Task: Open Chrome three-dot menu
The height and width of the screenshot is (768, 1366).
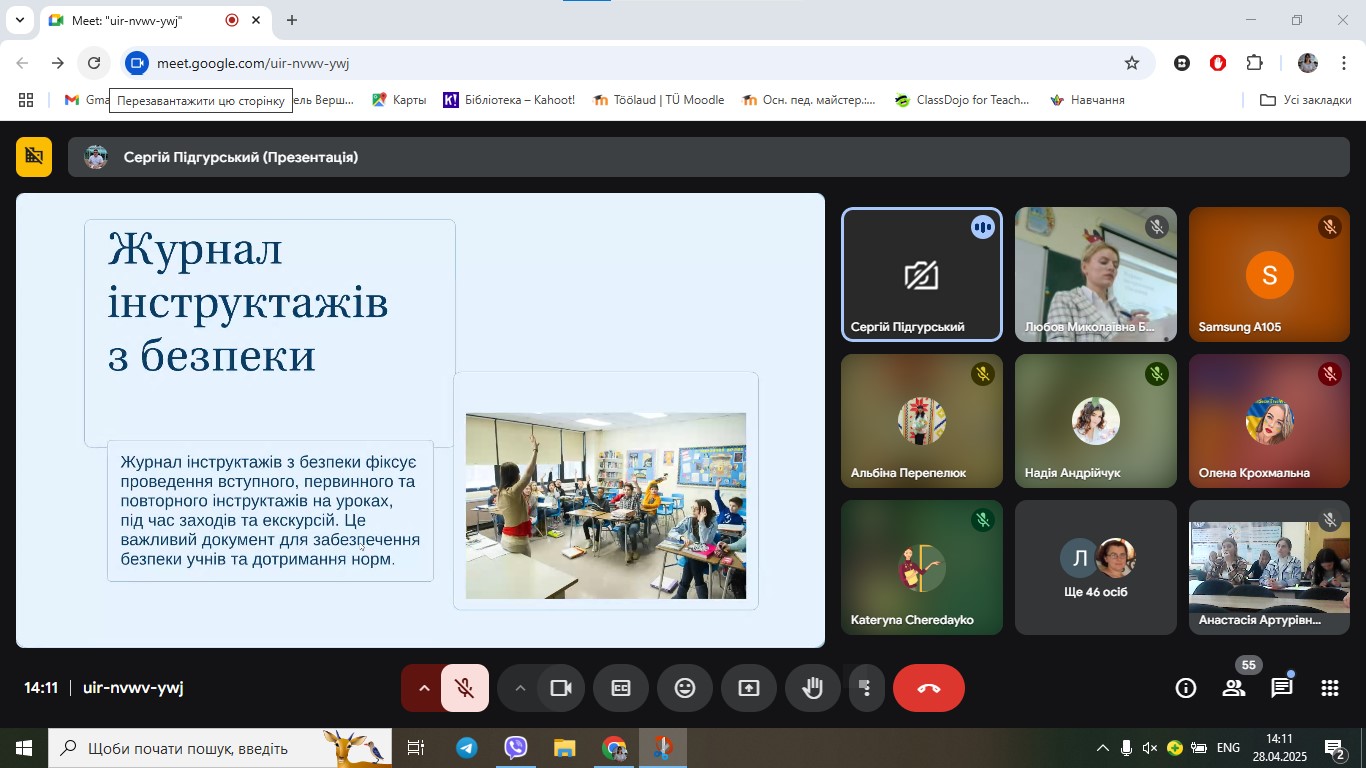Action: pos(1345,63)
